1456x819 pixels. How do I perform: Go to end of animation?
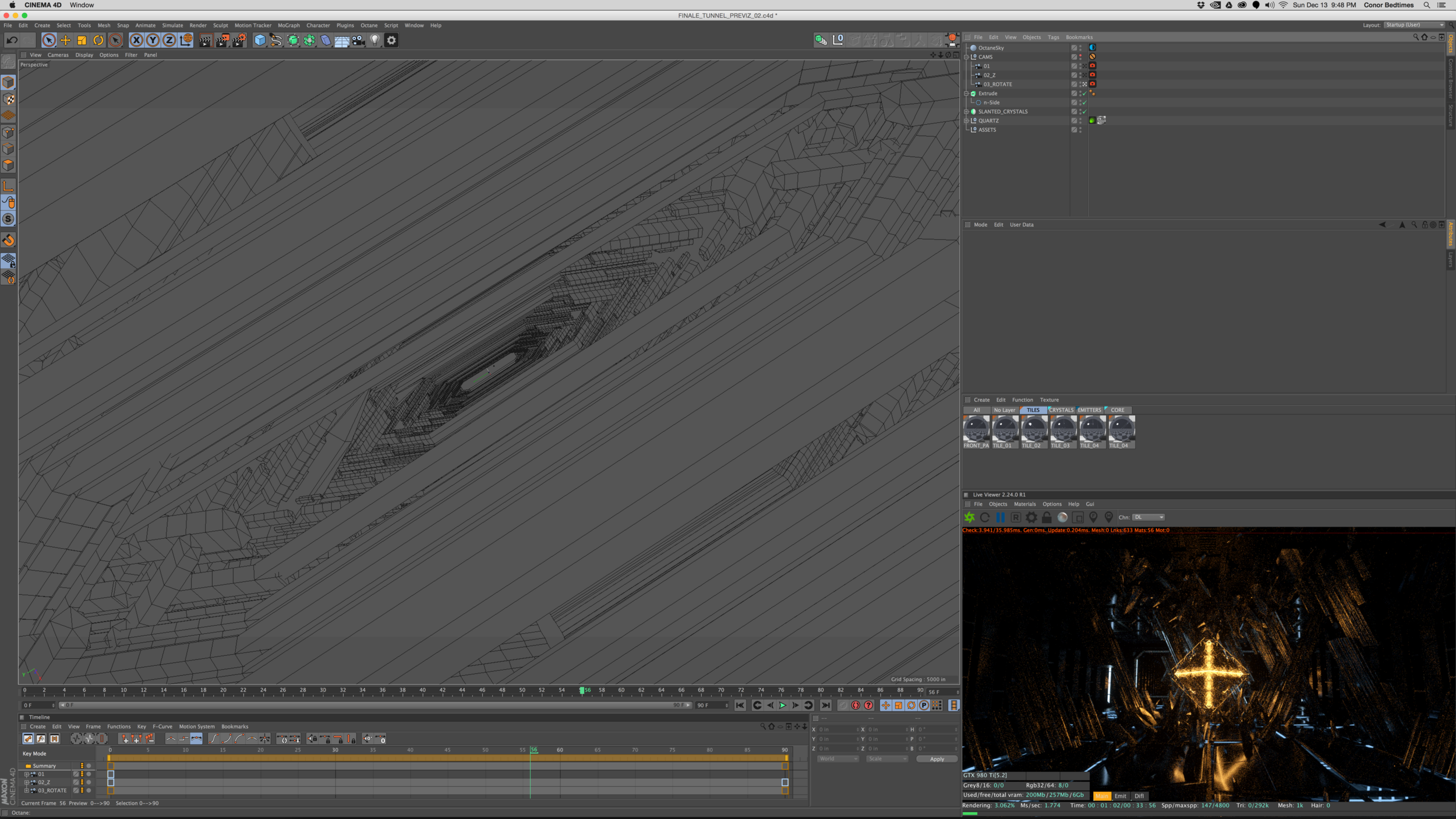coord(825,705)
